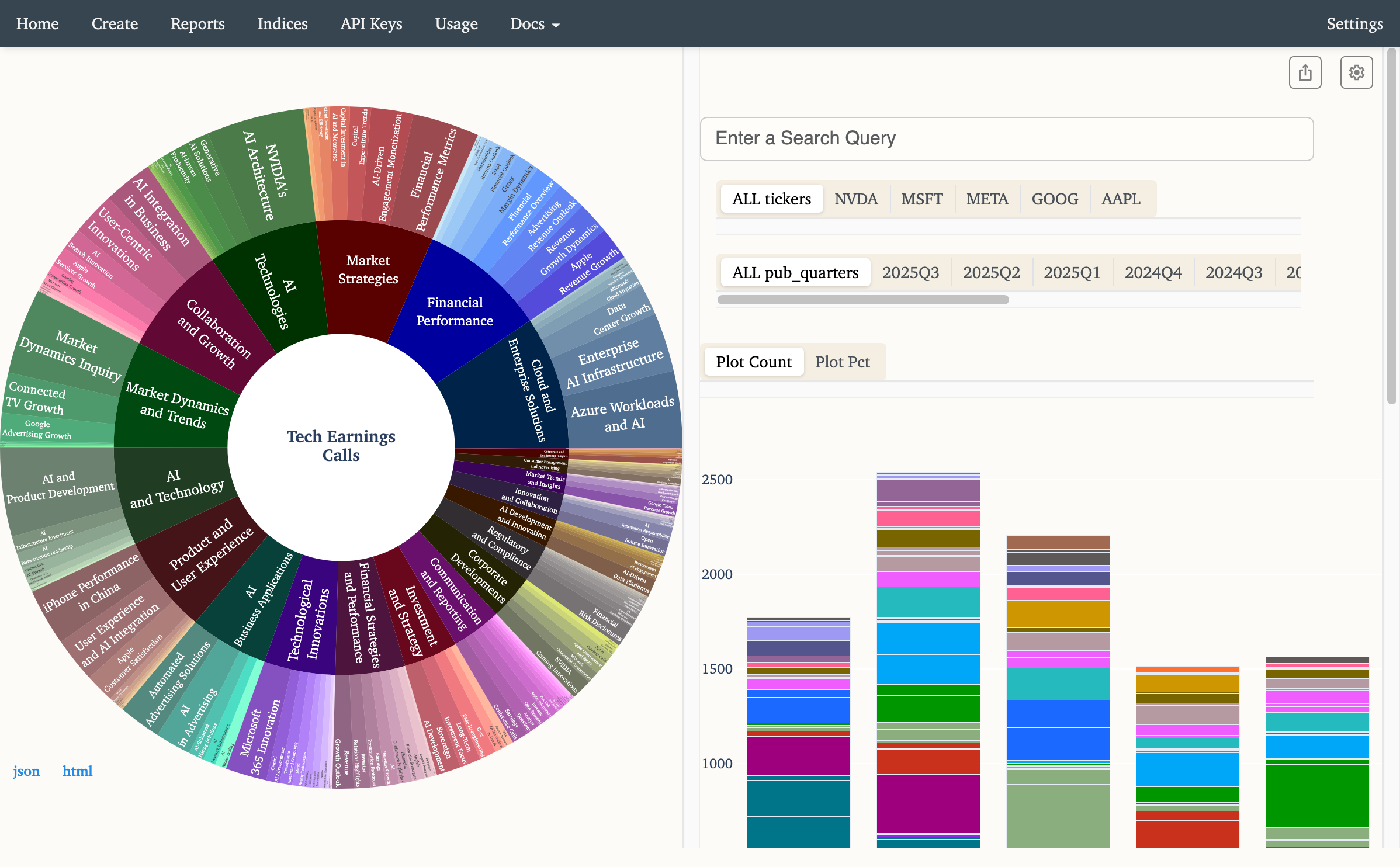Go to the Usage page
The height and width of the screenshot is (867, 1400).
[456, 24]
